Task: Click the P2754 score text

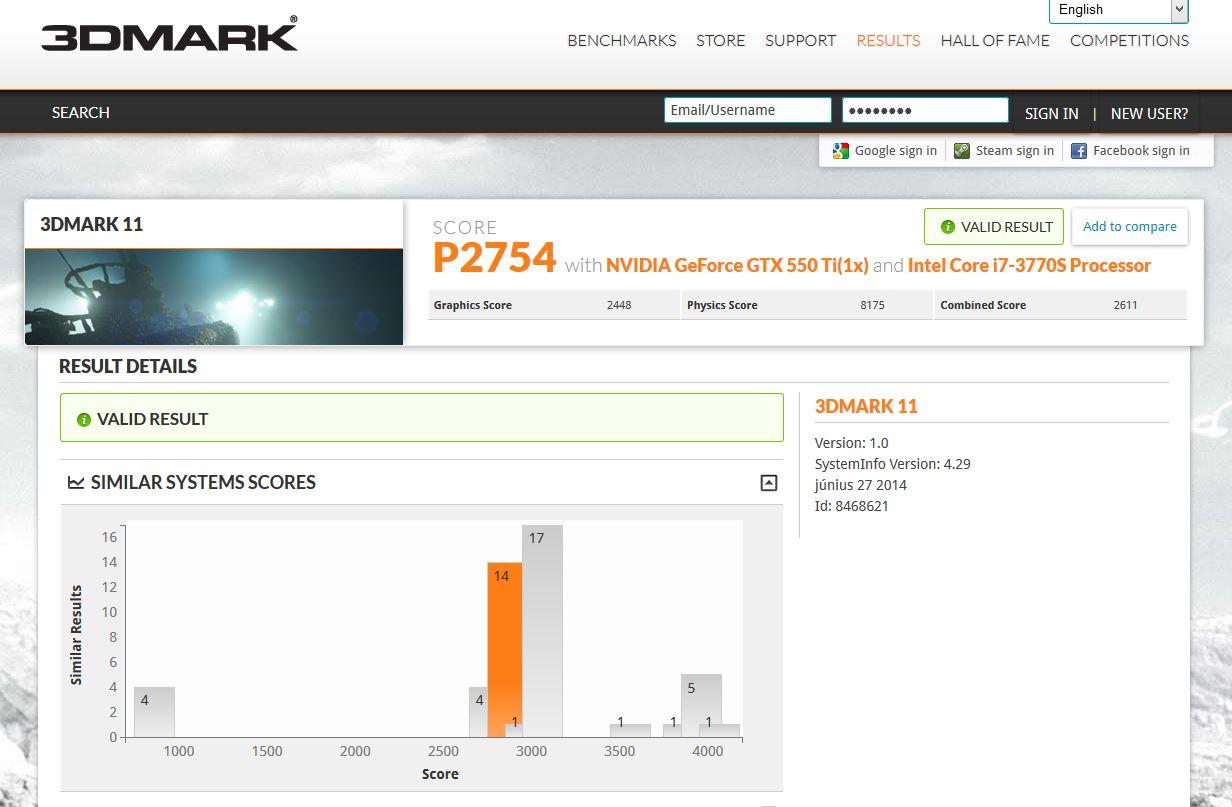Action: (x=494, y=258)
